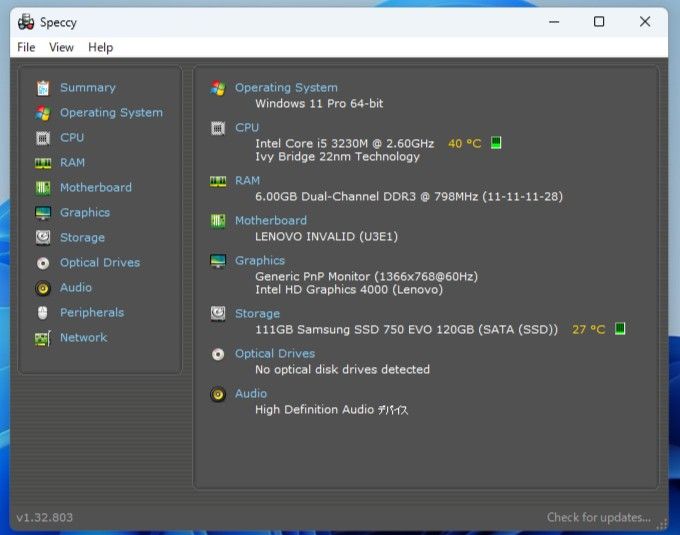Click the Optical Drives disc icon in summary pane
The height and width of the screenshot is (535, 680).
point(218,354)
